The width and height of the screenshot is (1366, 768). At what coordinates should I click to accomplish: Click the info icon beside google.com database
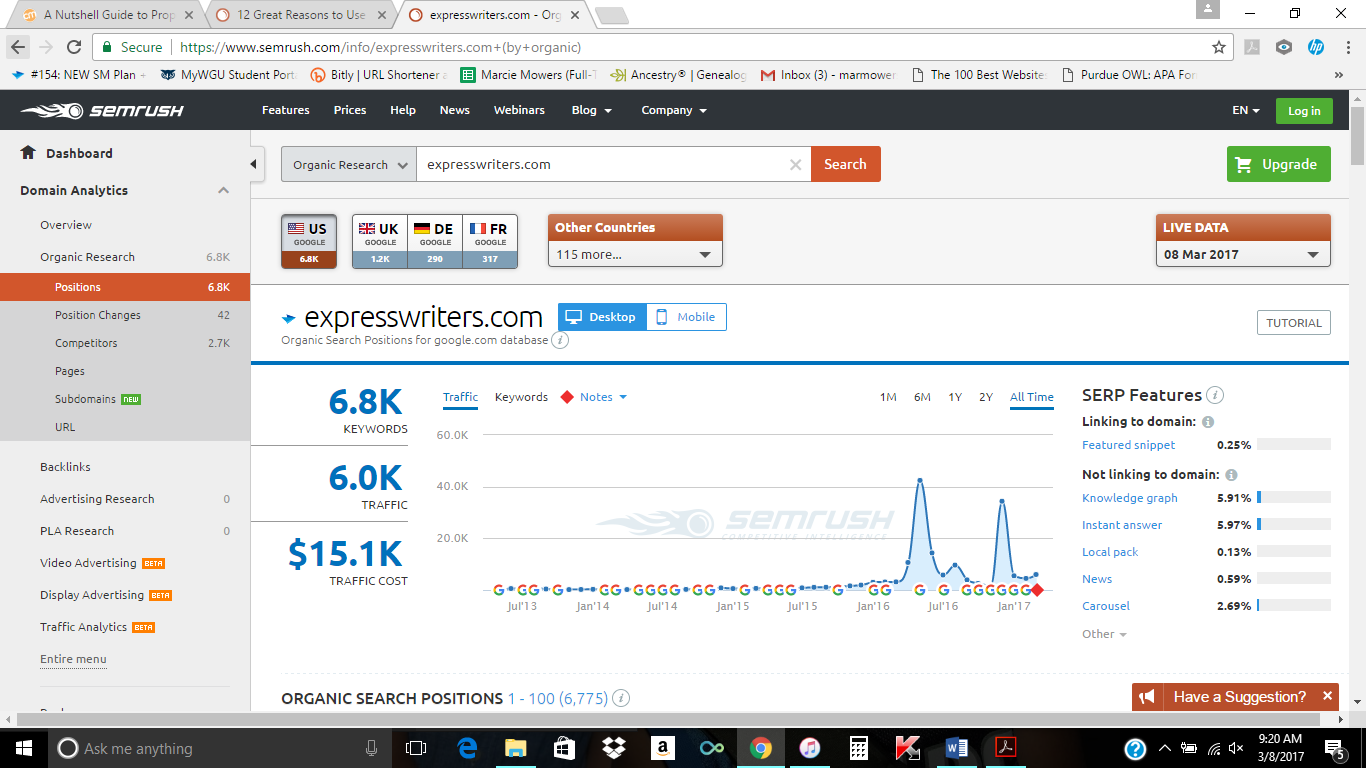pos(561,340)
